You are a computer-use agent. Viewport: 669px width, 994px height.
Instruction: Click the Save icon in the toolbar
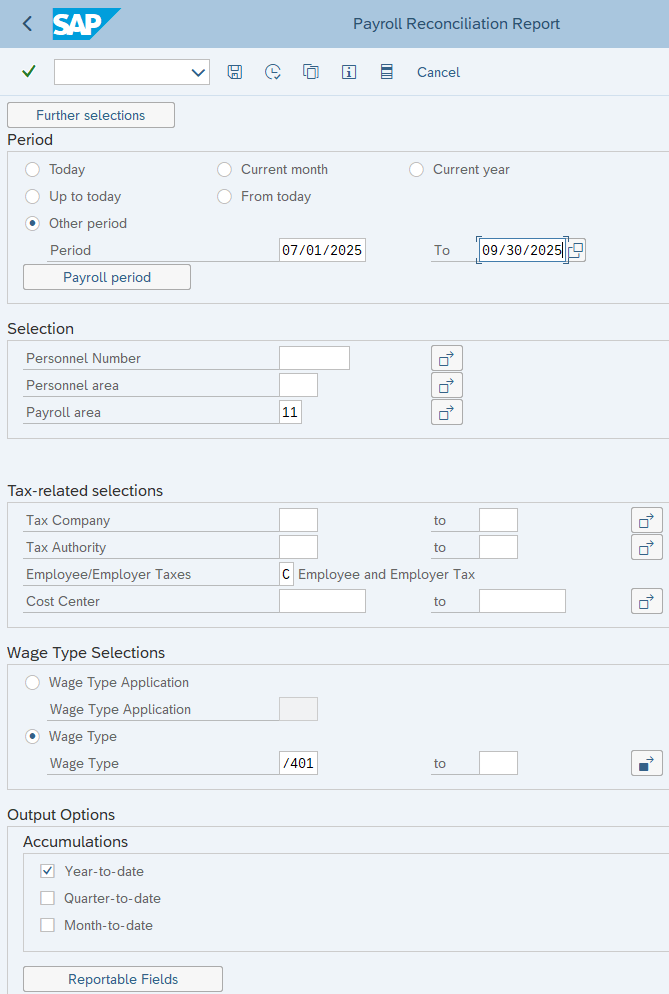click(x=234, y=71)
